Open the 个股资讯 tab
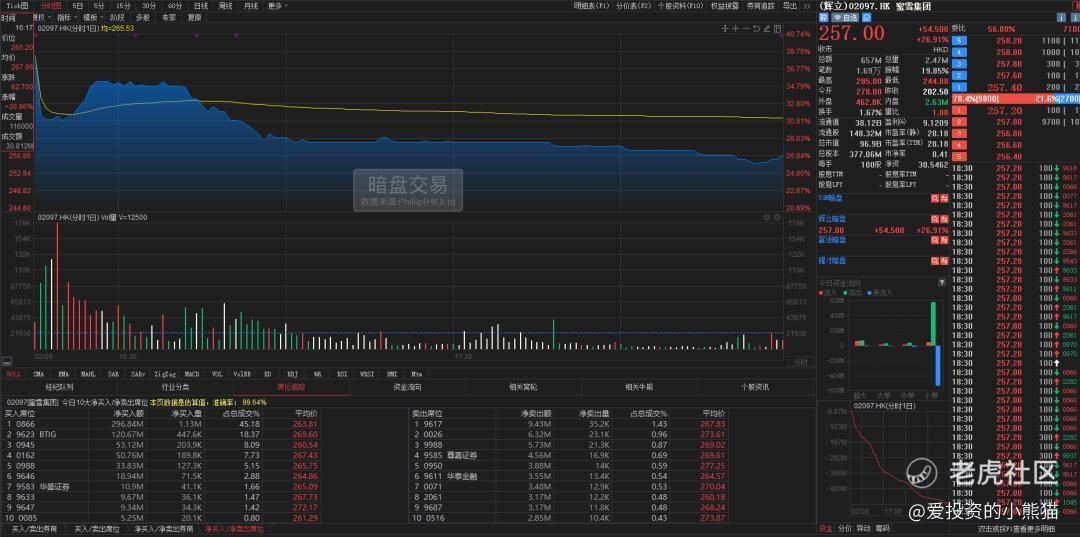 pyautogui.click(x=755, y=388)
